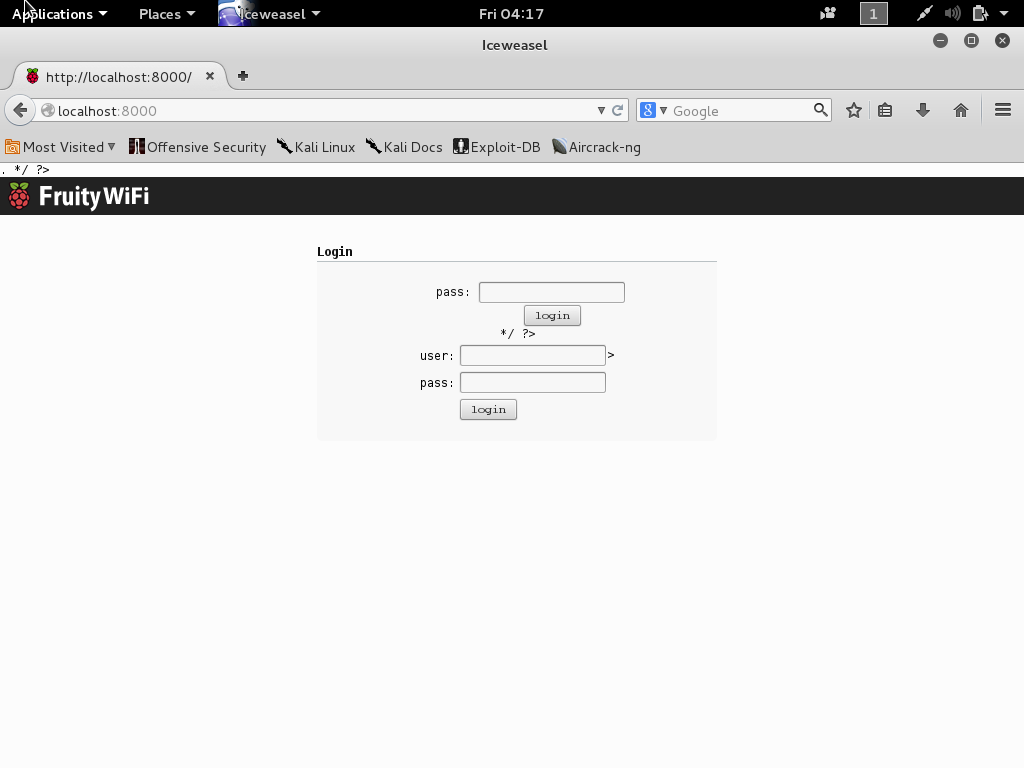
Task: Click the search magnifier icon
Action: pyautogui.click(x=820, y=110)
